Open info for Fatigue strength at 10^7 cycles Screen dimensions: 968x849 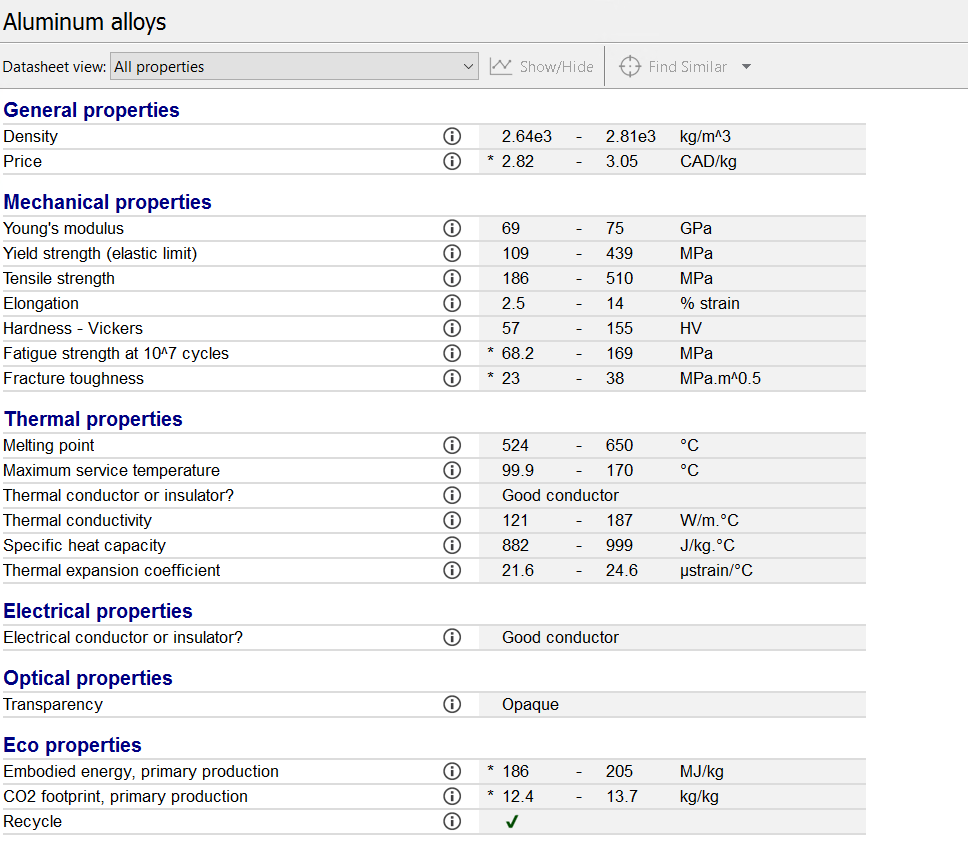[x=451, y=353]
